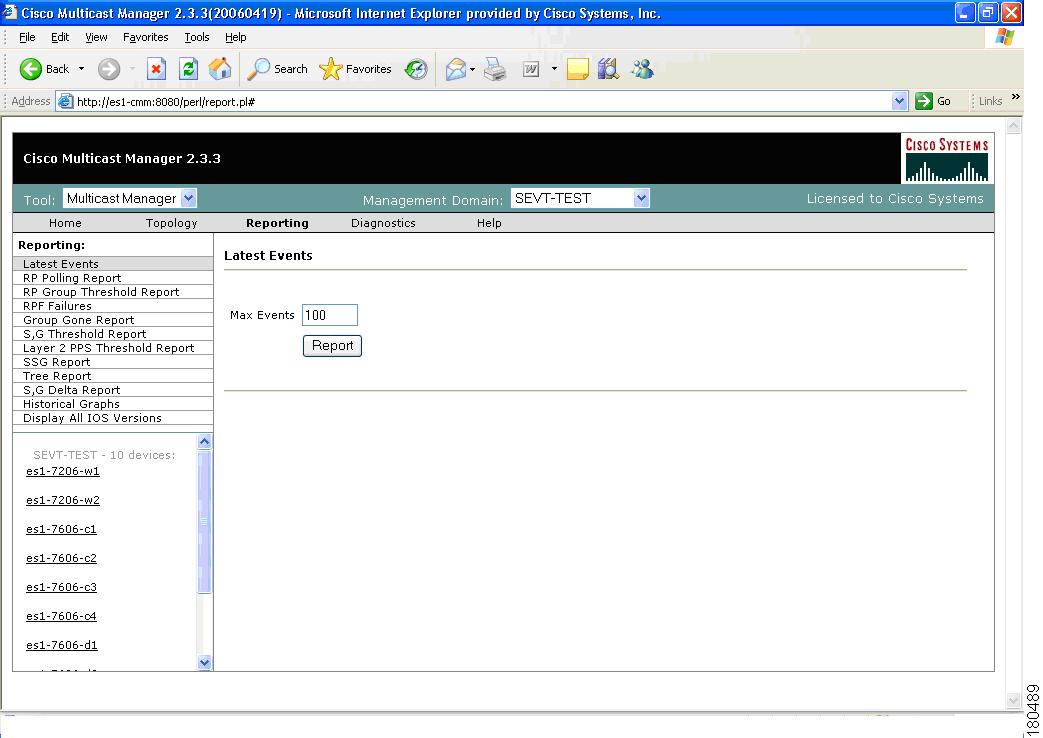Open the browser Help menu
The image size is (1043, 738).
[x=235, y=37]
